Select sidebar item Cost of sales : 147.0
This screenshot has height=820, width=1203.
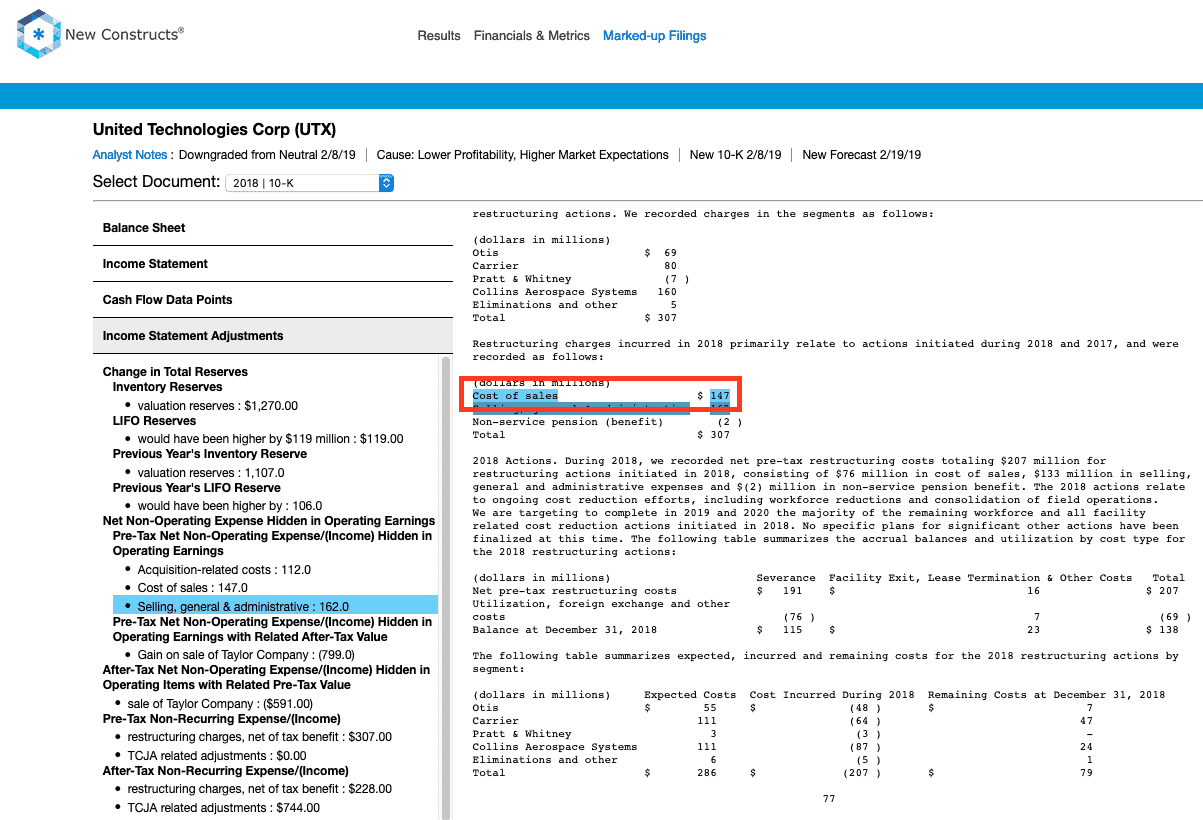[x=193, y=588]
